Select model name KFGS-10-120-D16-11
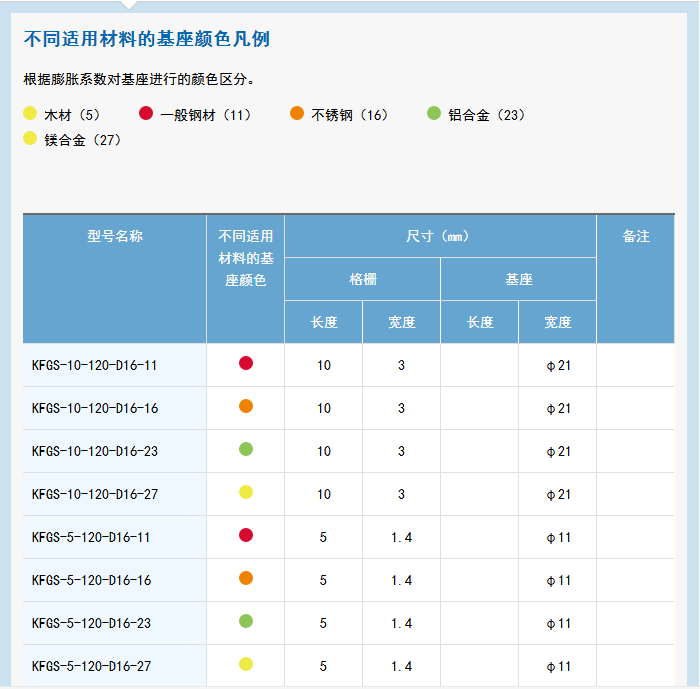 [94, 366]
